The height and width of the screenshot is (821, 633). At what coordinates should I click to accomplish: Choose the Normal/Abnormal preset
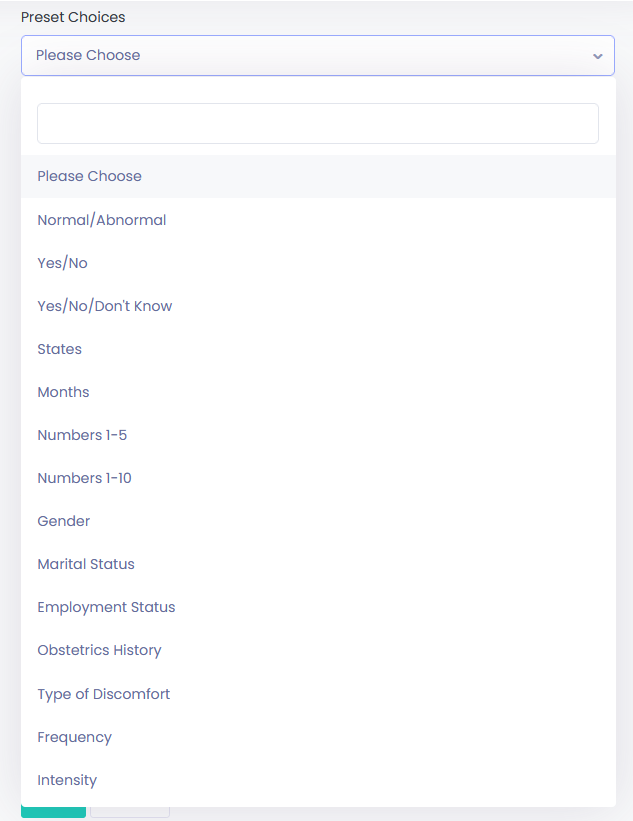pos(318,220)
